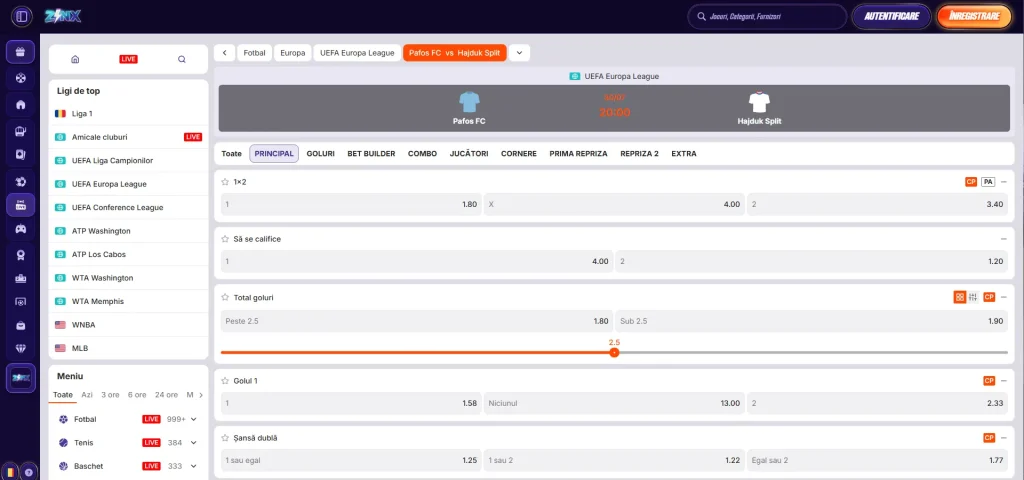Open the diamond VIP icon in sidebar
The height and width of the screenshot is (480, 1024).
pyautogui.click(x=20, y=348)
